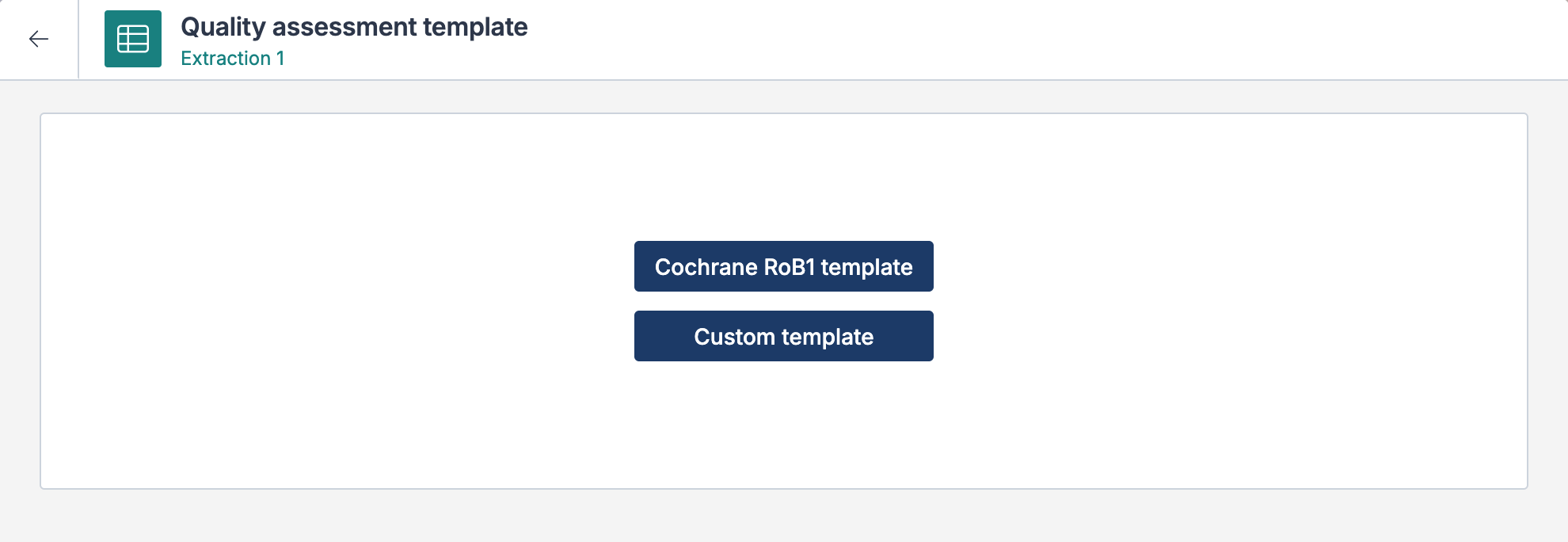Pick Cochrane RoB1 as the assessment template

pyautogui.click(x=783, y=266)
